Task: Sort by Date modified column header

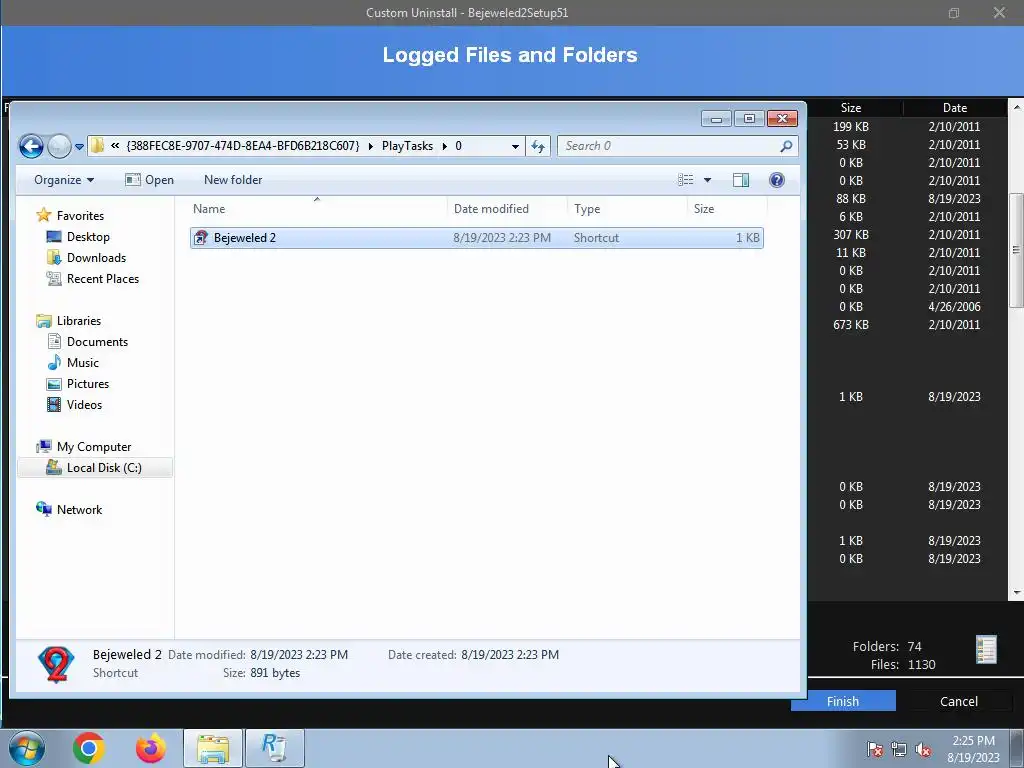Action: point(507,209)
